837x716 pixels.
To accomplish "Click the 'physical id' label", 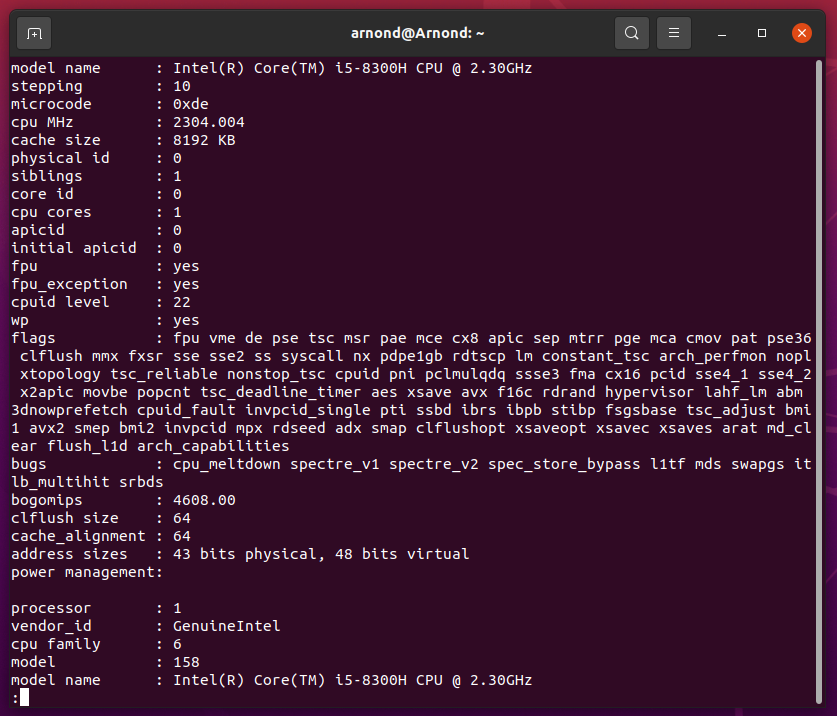I will coord(60,159).
